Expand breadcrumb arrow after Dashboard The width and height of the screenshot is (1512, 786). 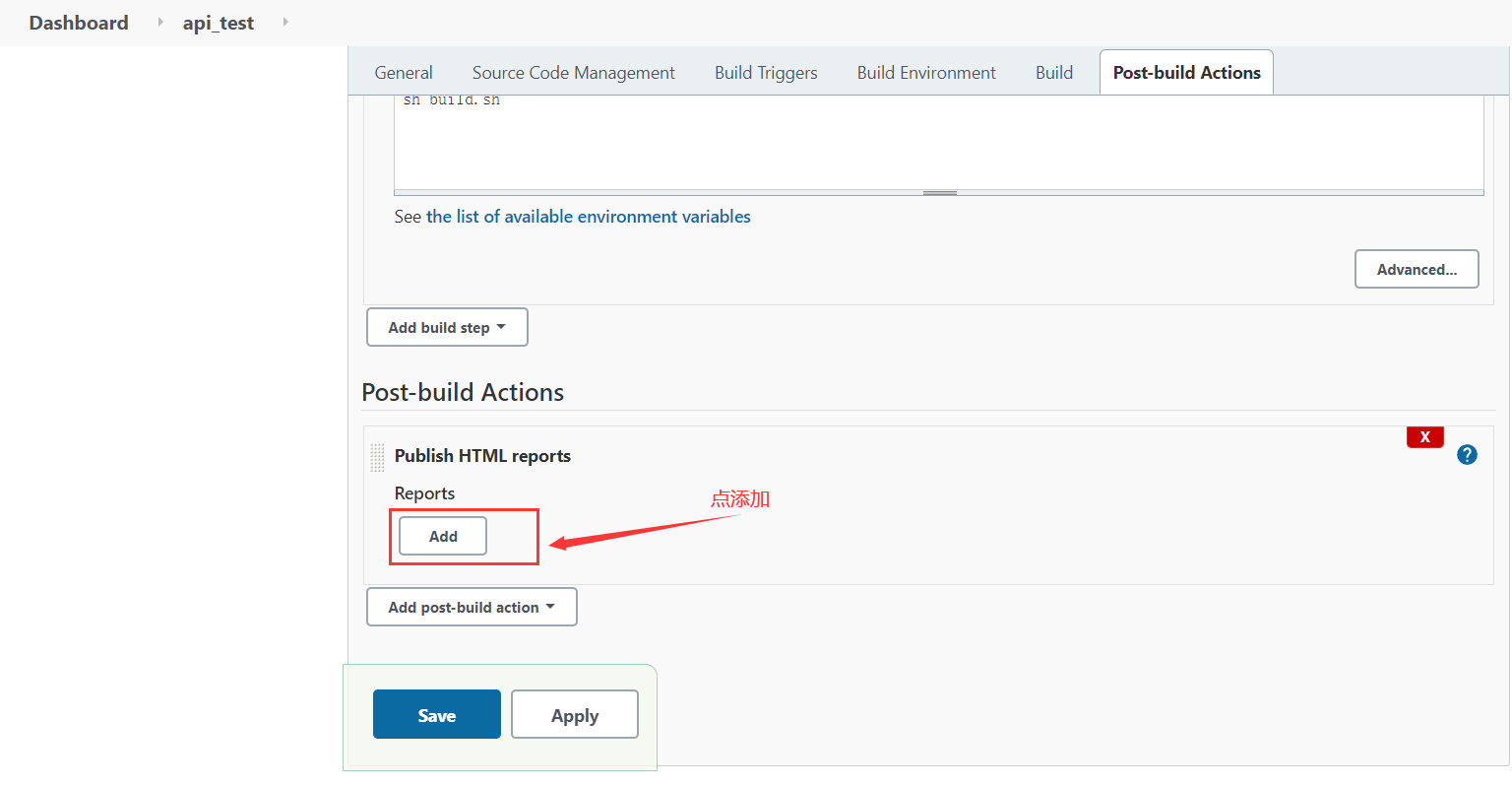pyautogui.click(x=160, y=22)
